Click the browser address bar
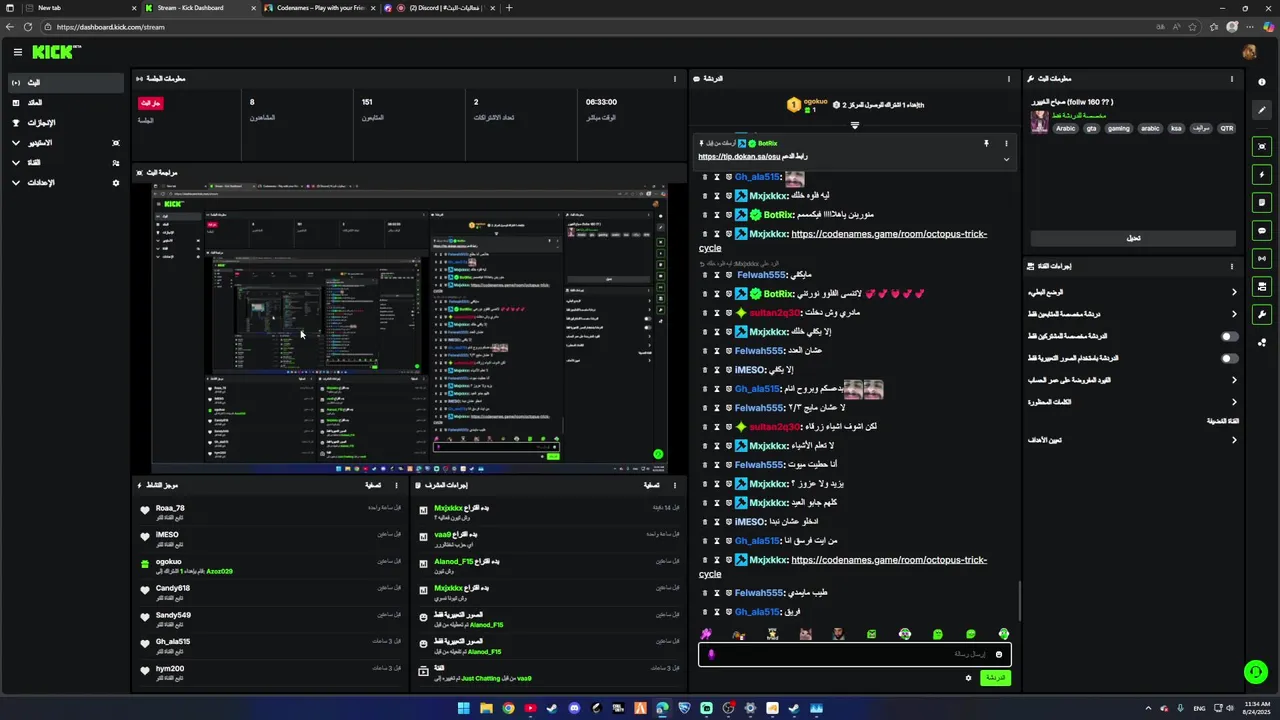 pyautogui.click(x=600, y=27)
